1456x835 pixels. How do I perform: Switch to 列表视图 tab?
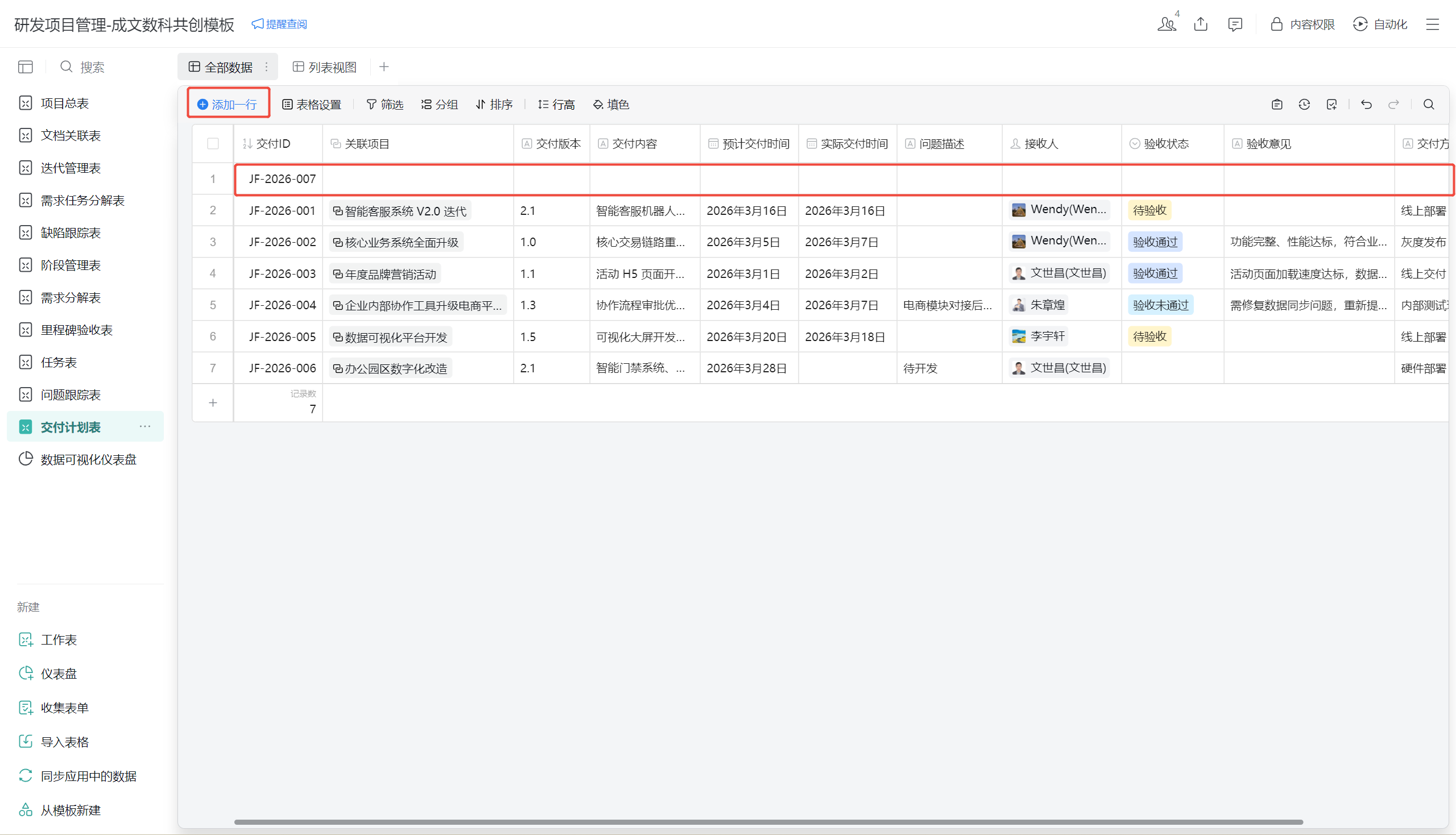[x=325, y=67]
